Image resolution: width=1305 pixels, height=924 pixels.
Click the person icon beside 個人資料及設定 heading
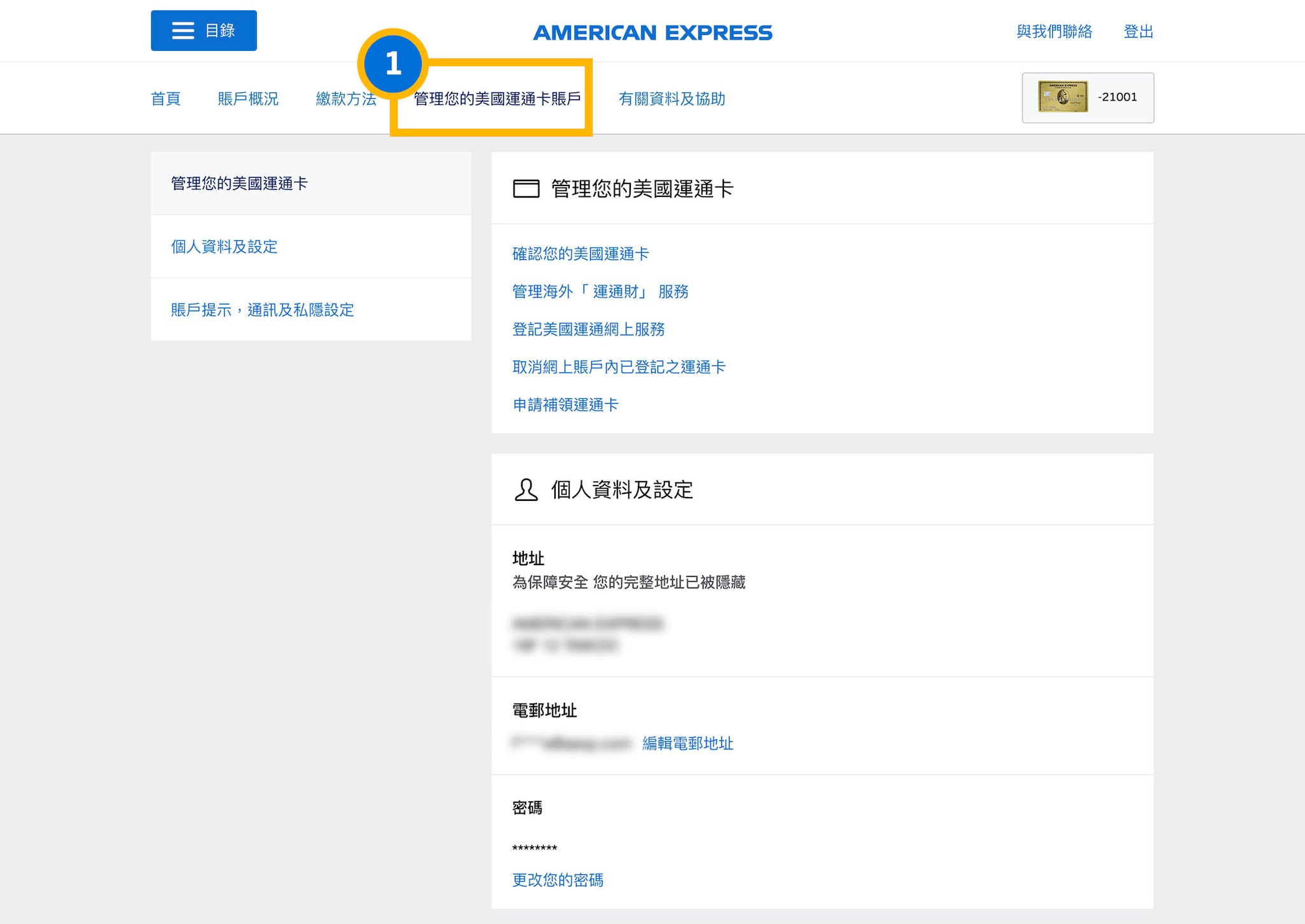525,489
